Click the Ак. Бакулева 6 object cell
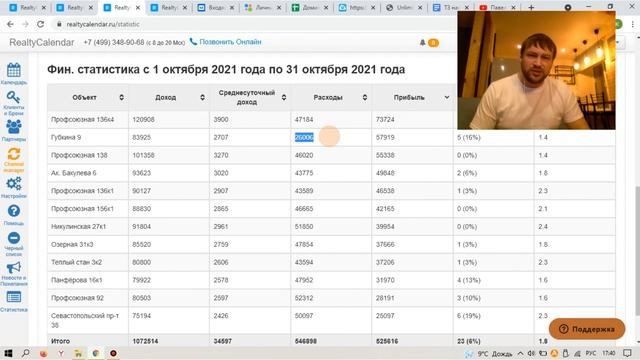 tap(88, 173)
